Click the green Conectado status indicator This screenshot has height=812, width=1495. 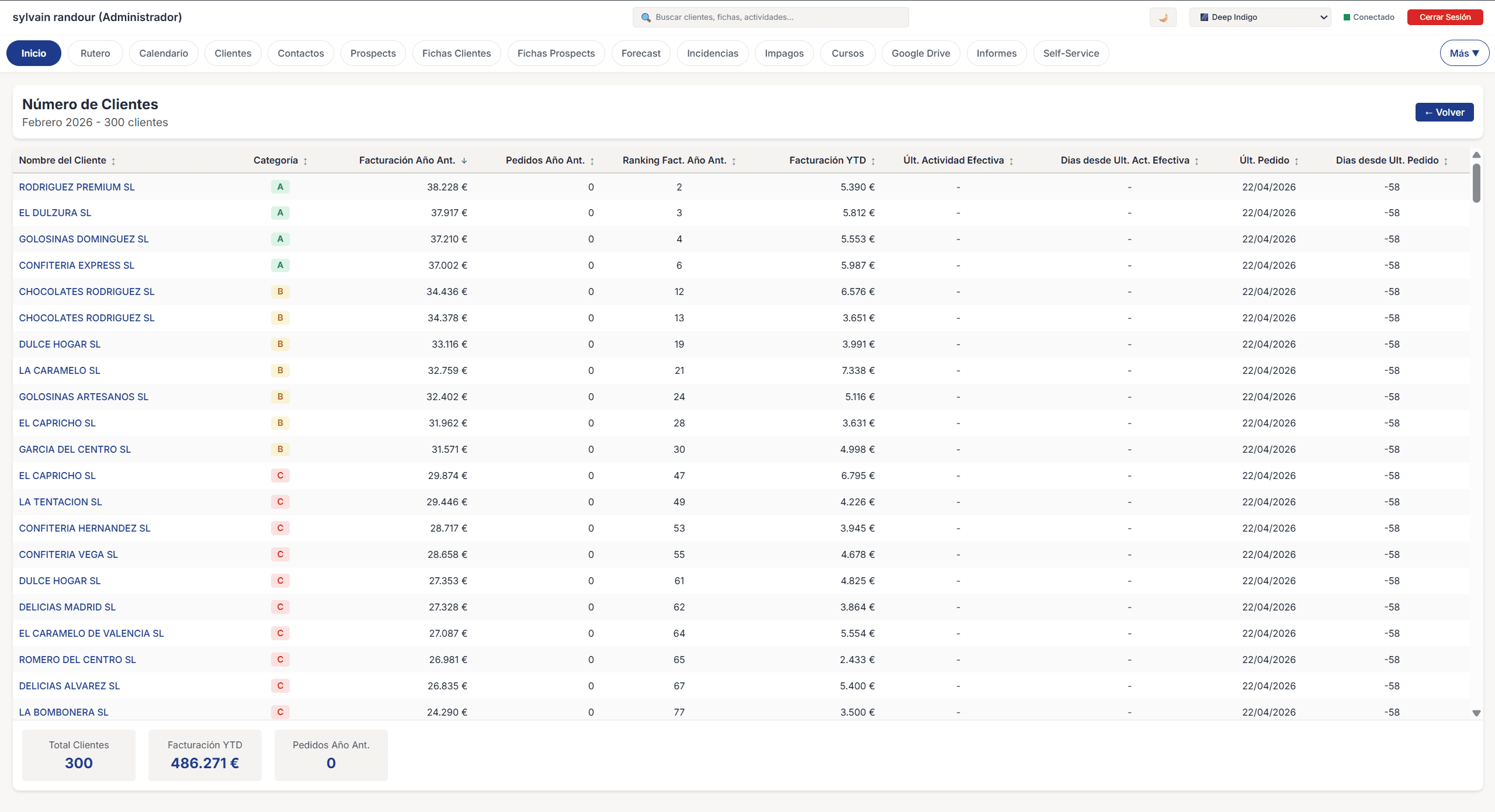(1347, 17)
